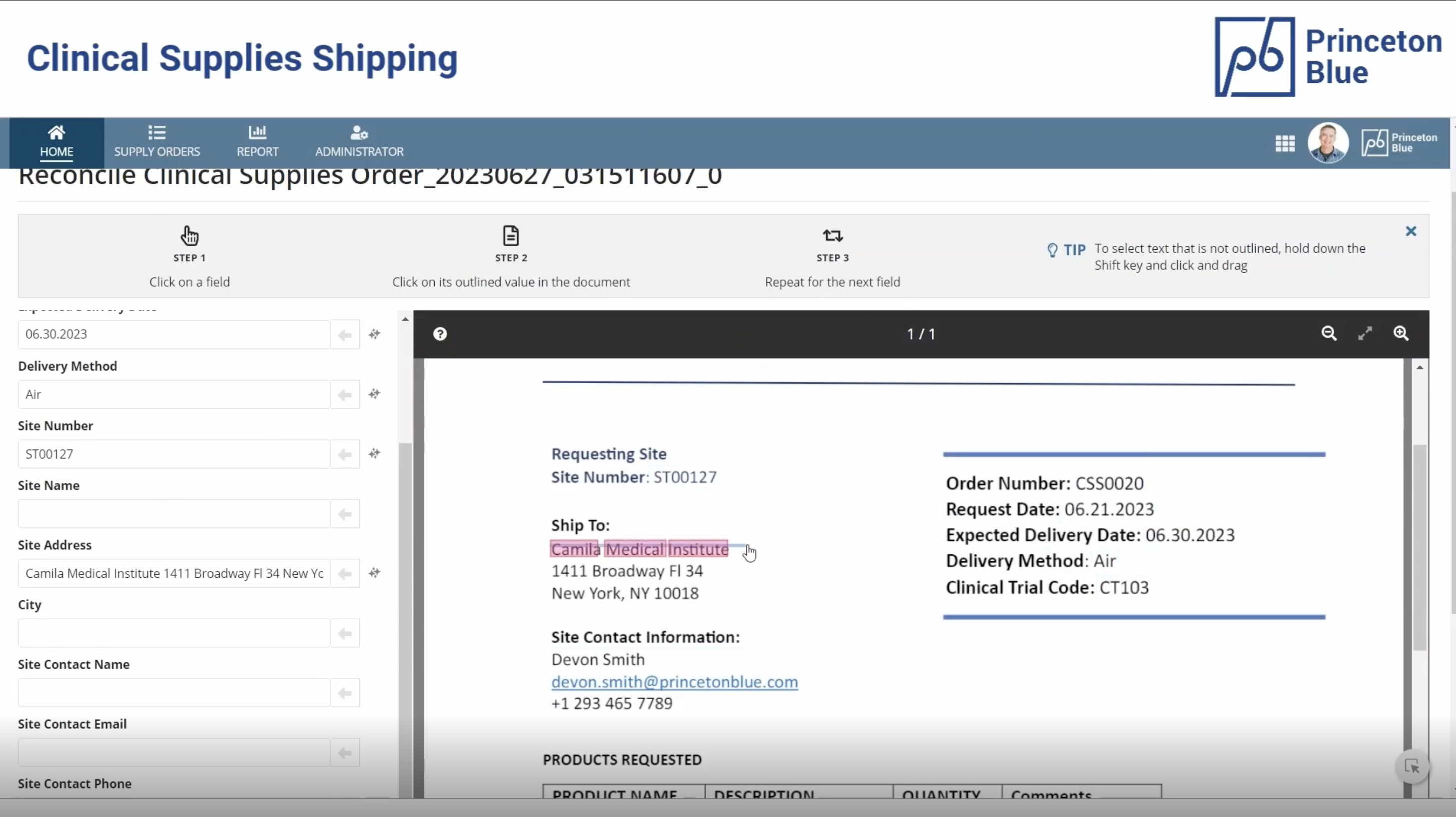Zoom in the document viewer

tap(1401, 334)
